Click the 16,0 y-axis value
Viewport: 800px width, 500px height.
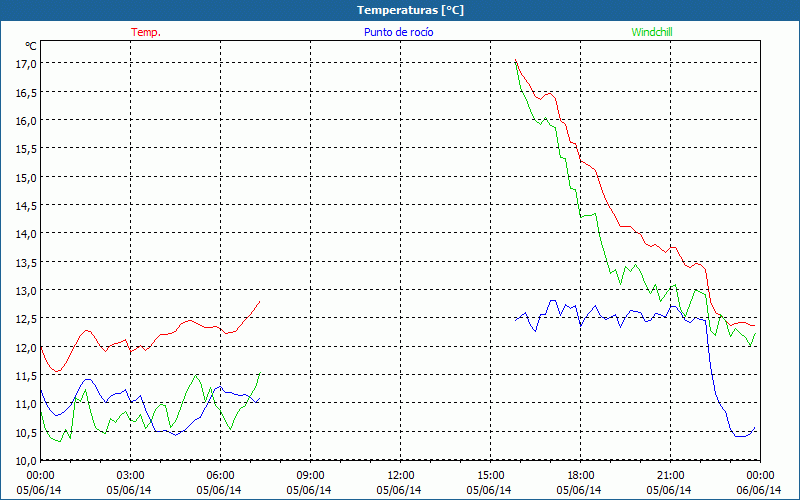click(x=27, y=120)
